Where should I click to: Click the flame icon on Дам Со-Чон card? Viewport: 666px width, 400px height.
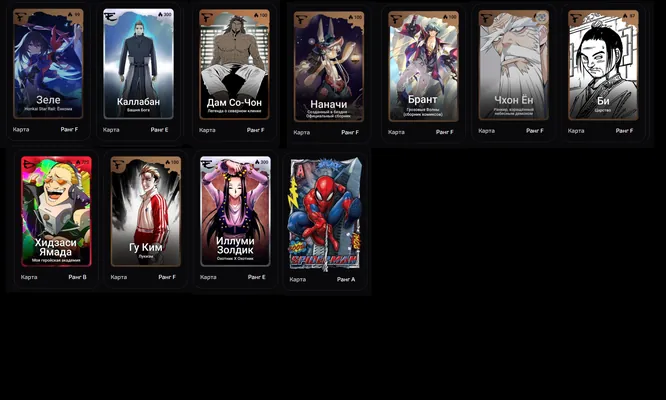coord(256,15)
